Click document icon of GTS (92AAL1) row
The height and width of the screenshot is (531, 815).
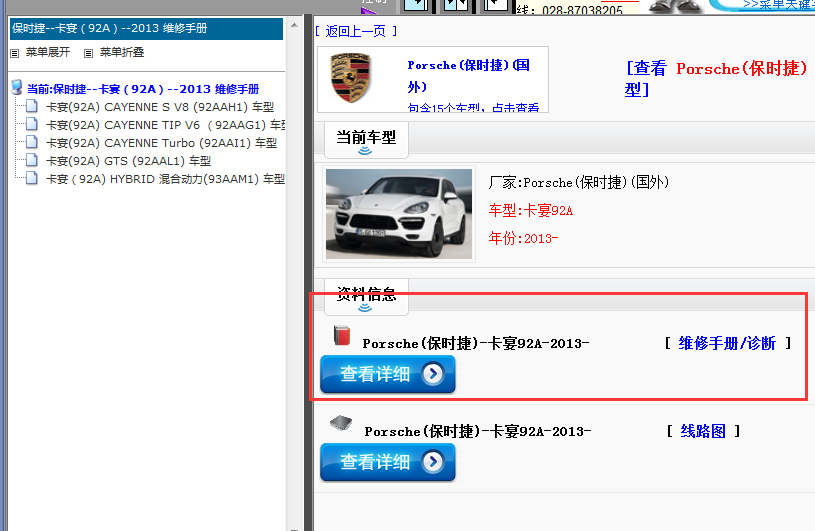[x=32, y=160]
